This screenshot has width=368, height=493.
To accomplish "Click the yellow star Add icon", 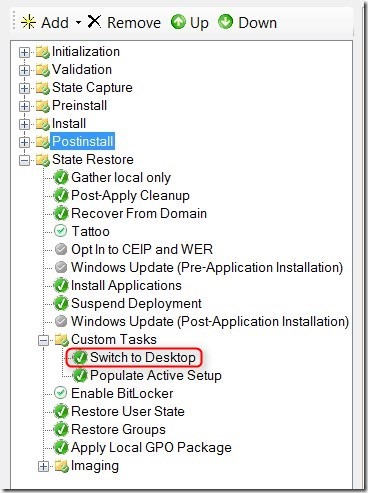I will [28, 23].
